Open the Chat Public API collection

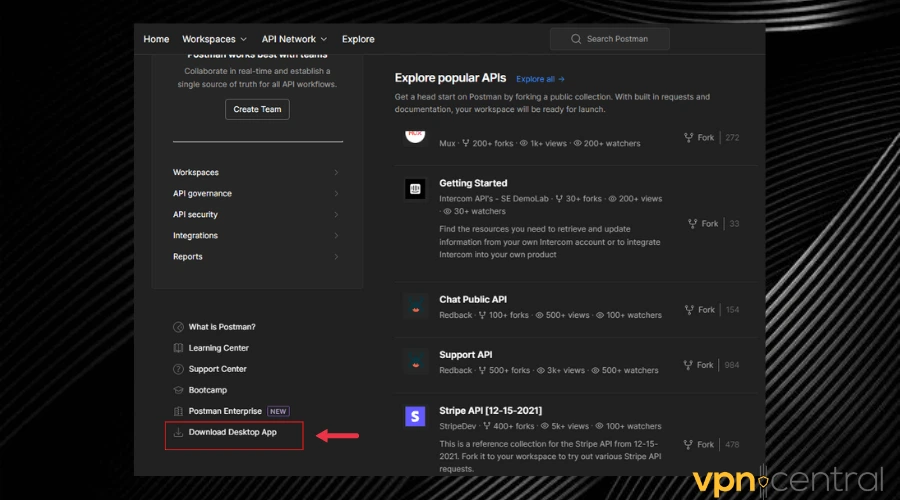473,300
